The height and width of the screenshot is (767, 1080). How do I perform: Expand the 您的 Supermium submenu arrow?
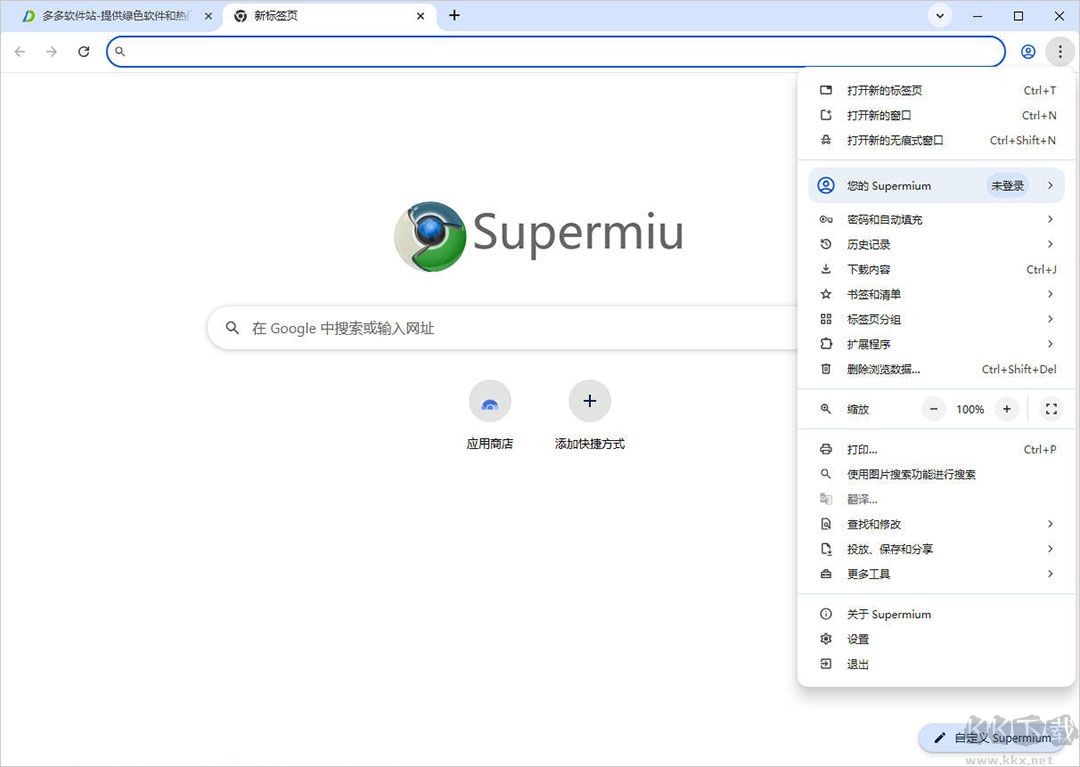[x=1050, y=185]
